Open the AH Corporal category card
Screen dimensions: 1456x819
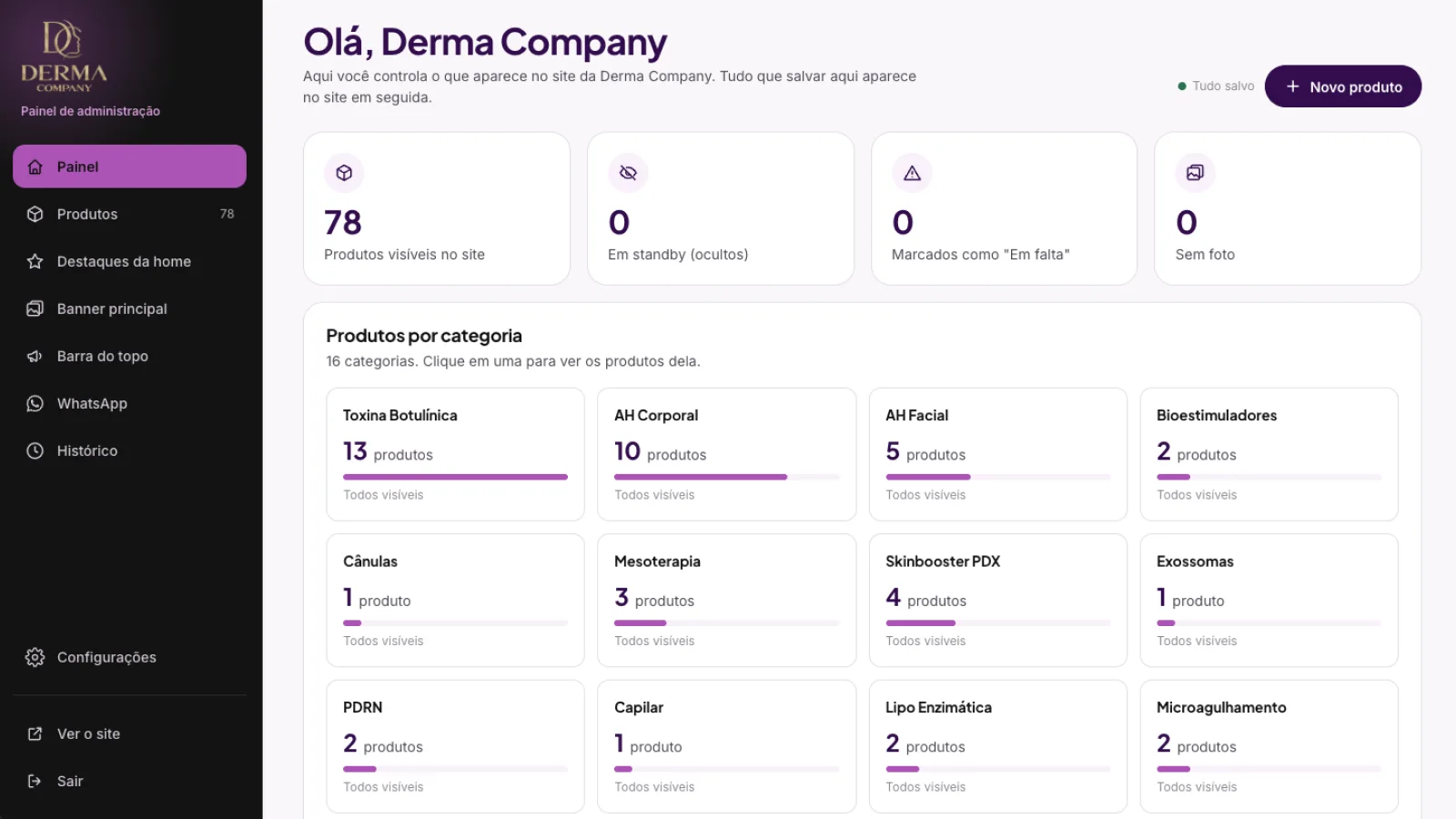click(x=726, y=454)
